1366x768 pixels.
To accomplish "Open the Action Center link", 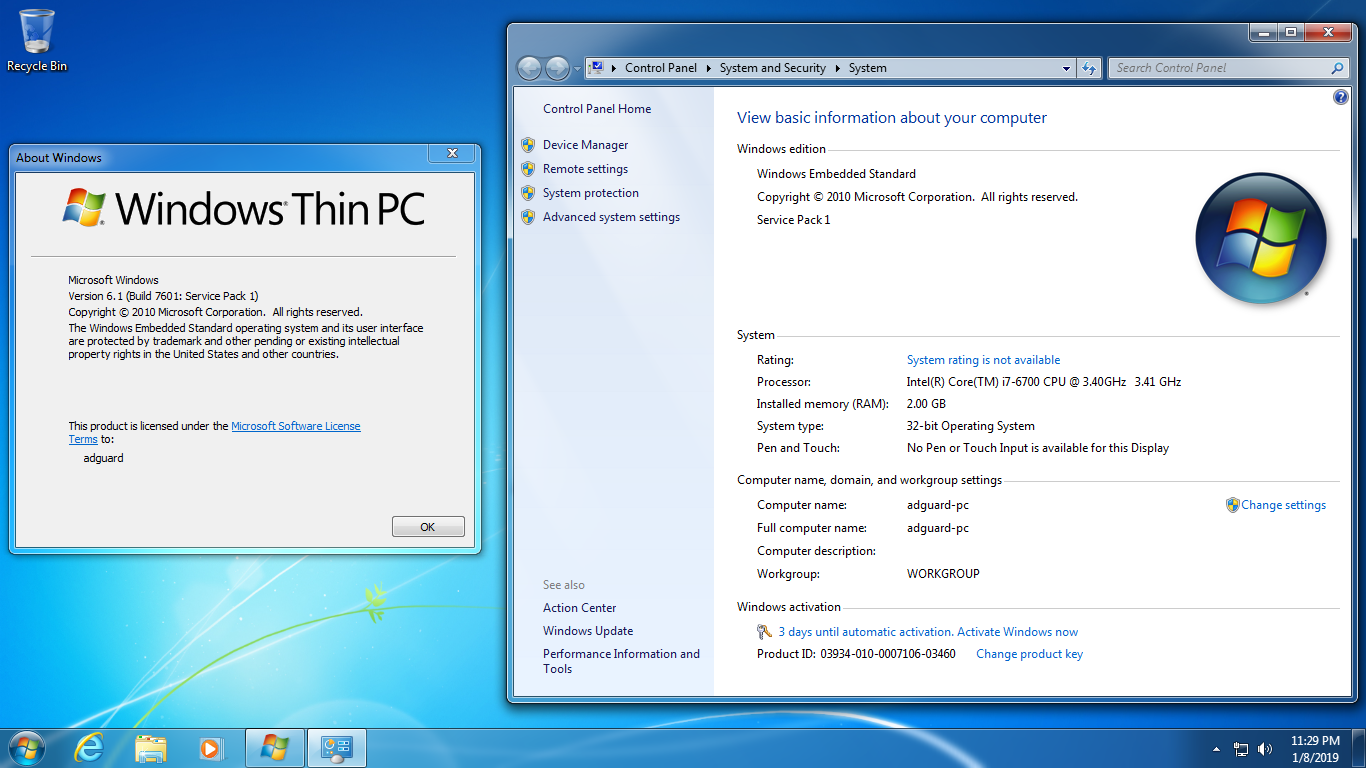I will (x=580, y=608).
